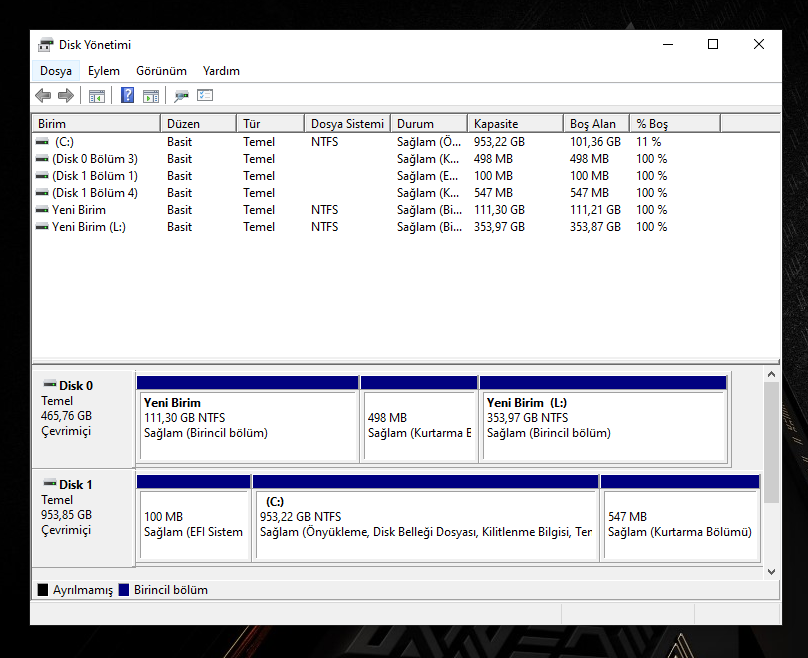The image size is (808, 658).
Task: Sort by the % Boş column header
Action: pyautogui.click(x=675, y=124)
